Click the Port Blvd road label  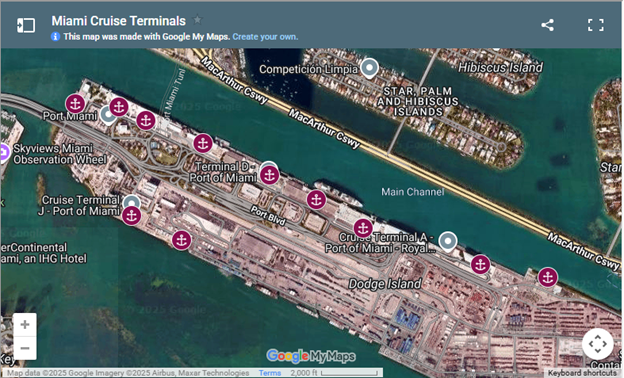pos(268,216)
